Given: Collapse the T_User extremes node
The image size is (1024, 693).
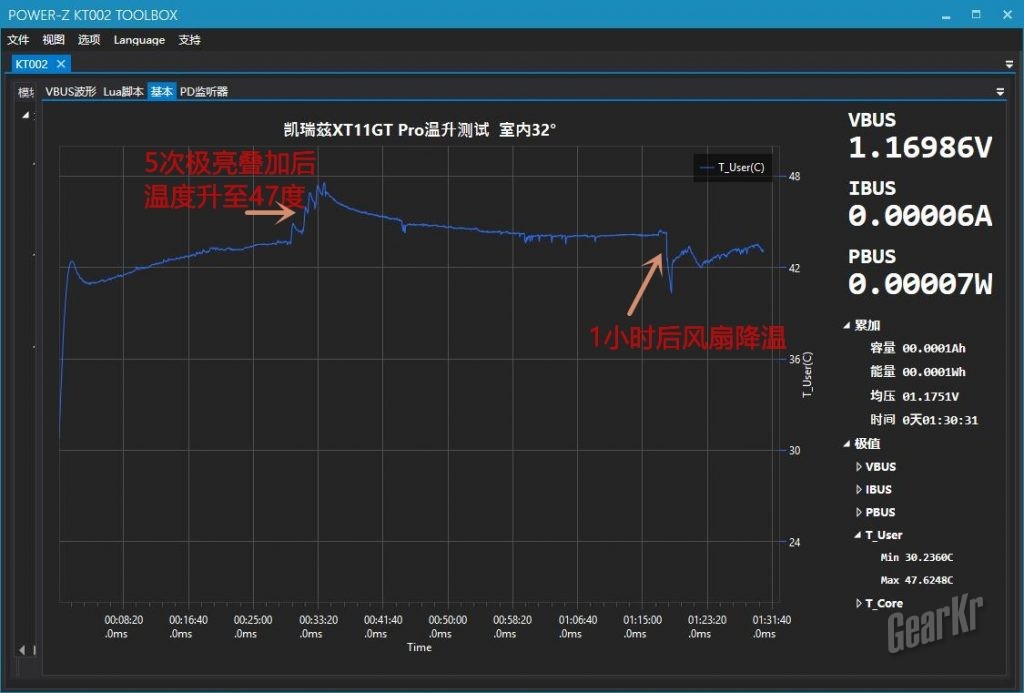Looking at the screenshot, I should point(858,535).
